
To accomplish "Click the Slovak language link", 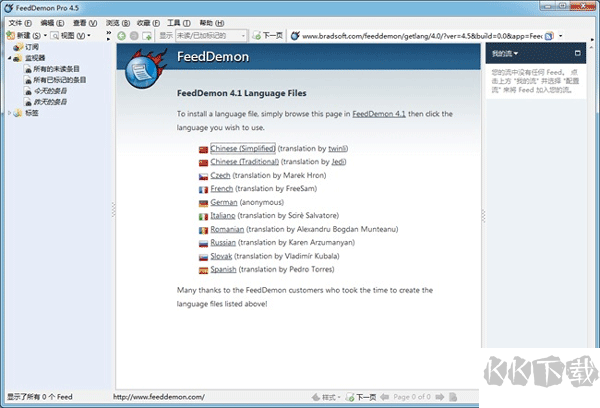I will (221, 256).
